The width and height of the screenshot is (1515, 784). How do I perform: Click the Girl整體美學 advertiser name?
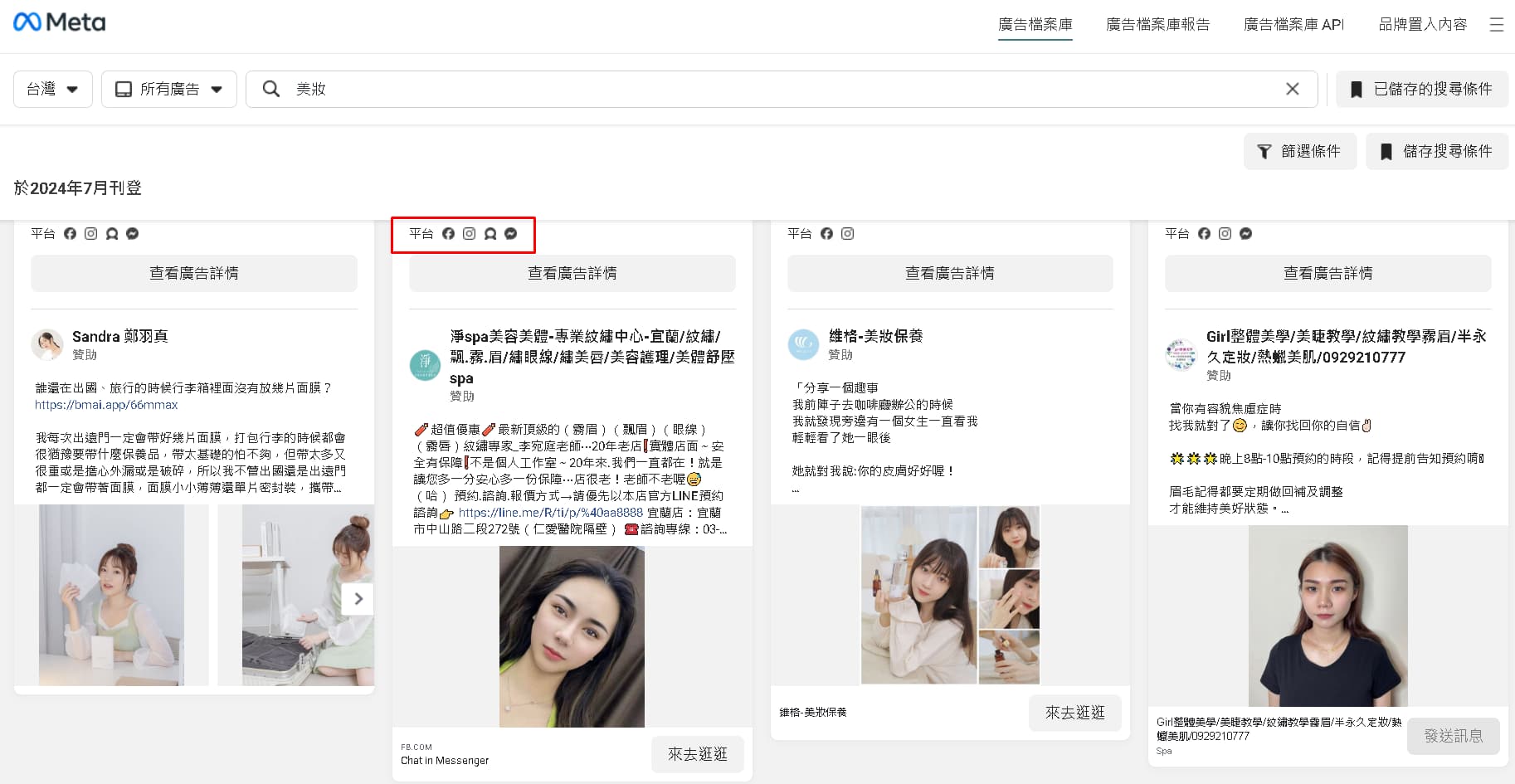[x=1346, y=347]
